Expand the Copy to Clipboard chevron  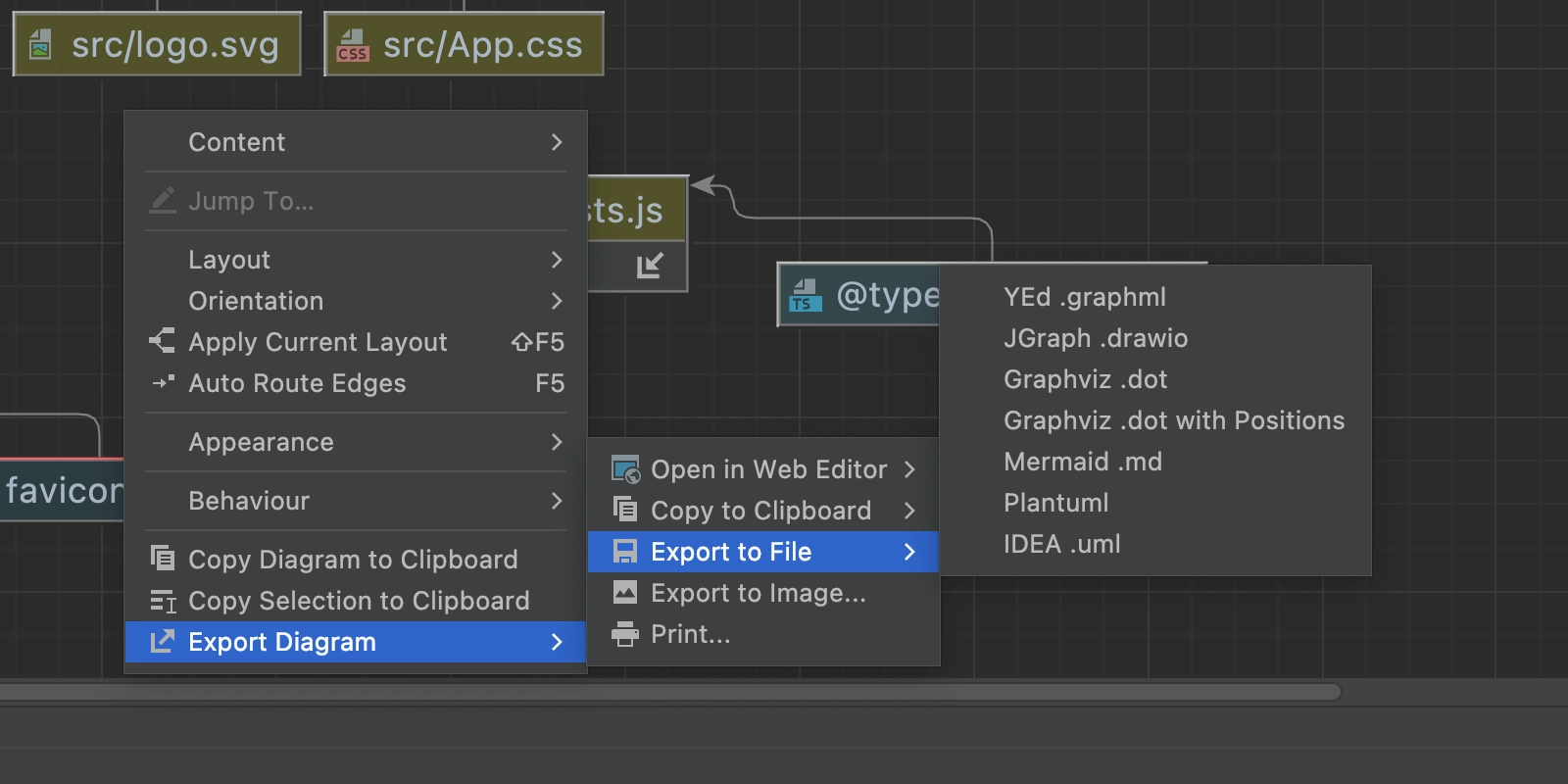pos(909,511)
